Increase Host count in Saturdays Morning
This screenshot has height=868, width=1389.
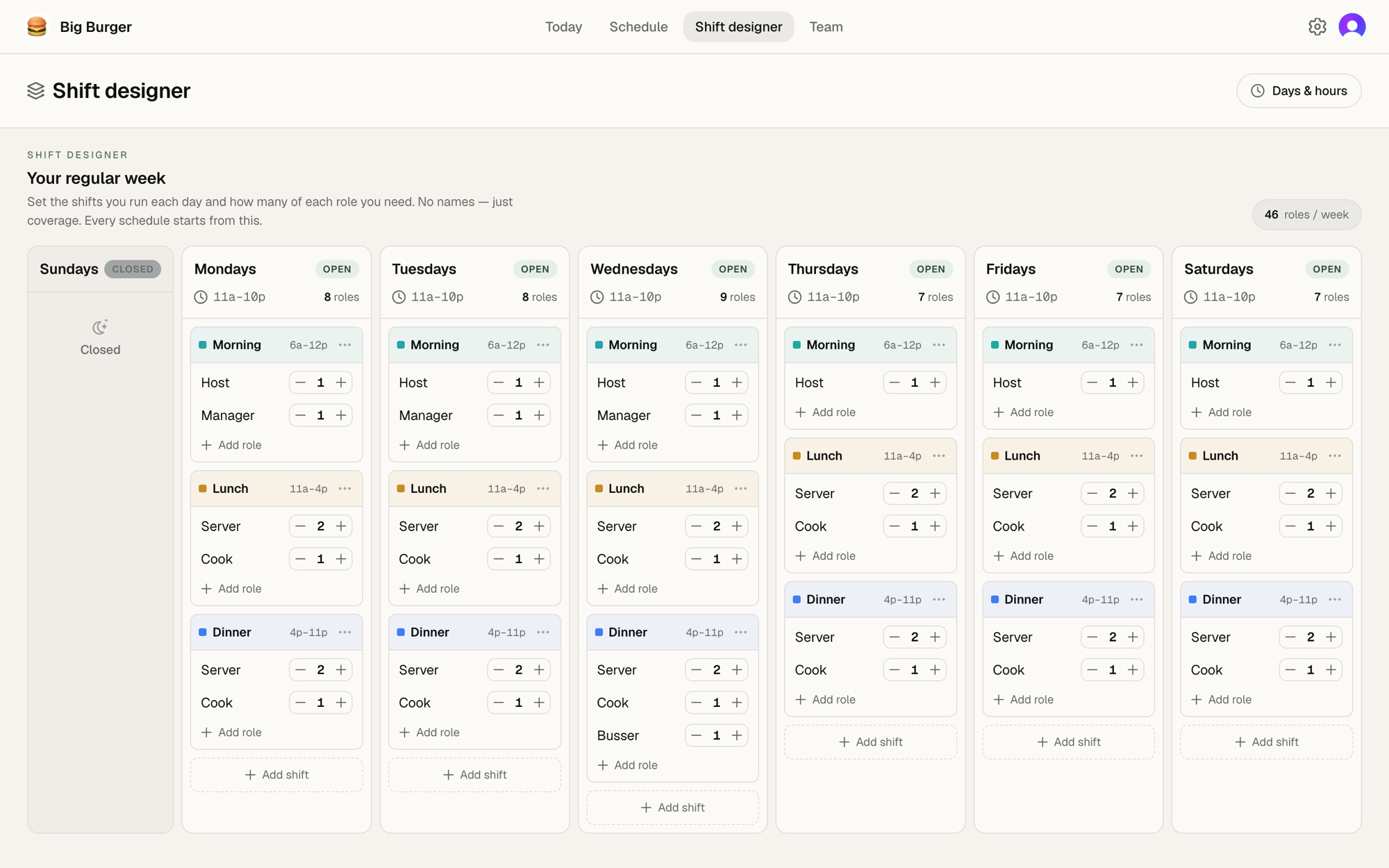pyautogui.click(x=1331, y=383)
